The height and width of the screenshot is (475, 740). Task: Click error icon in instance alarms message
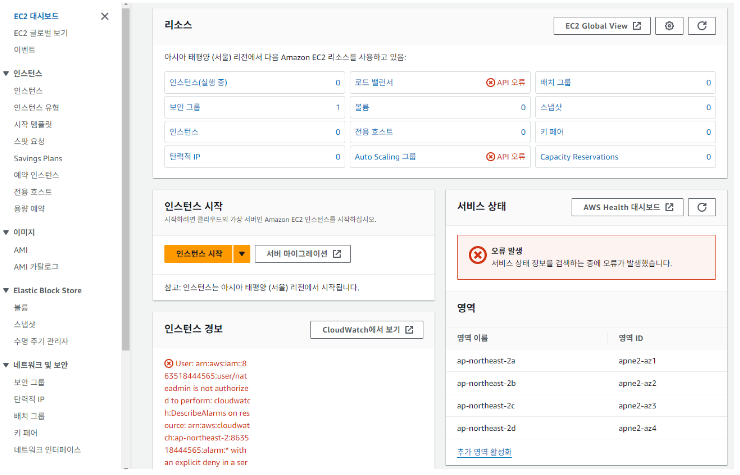(x=168, y=364)
